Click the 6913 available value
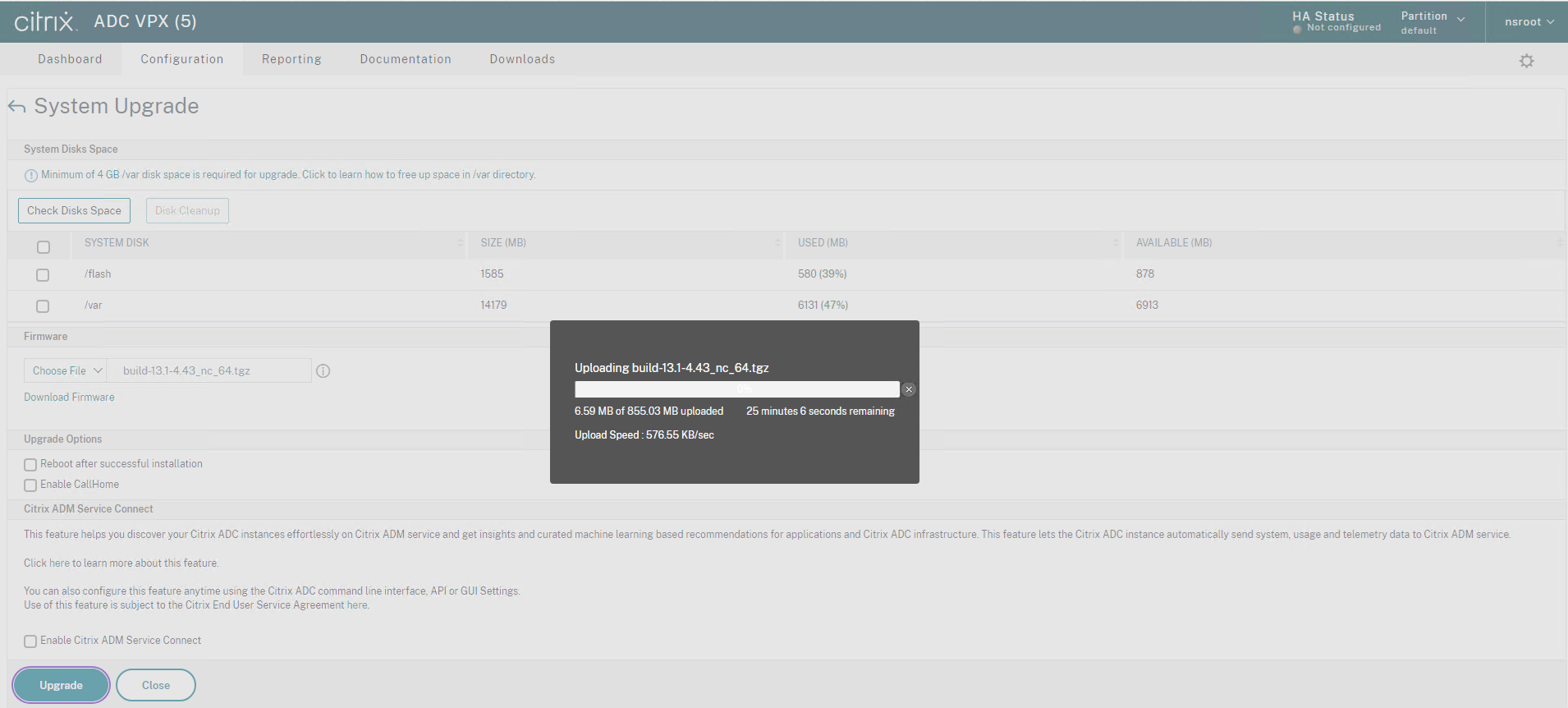The height and width of the screenshot is (708, 1568). [x=1147, y=306]
